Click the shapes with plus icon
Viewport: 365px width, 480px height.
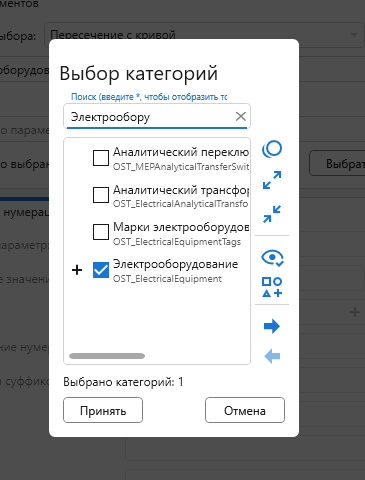coord(272,287)
